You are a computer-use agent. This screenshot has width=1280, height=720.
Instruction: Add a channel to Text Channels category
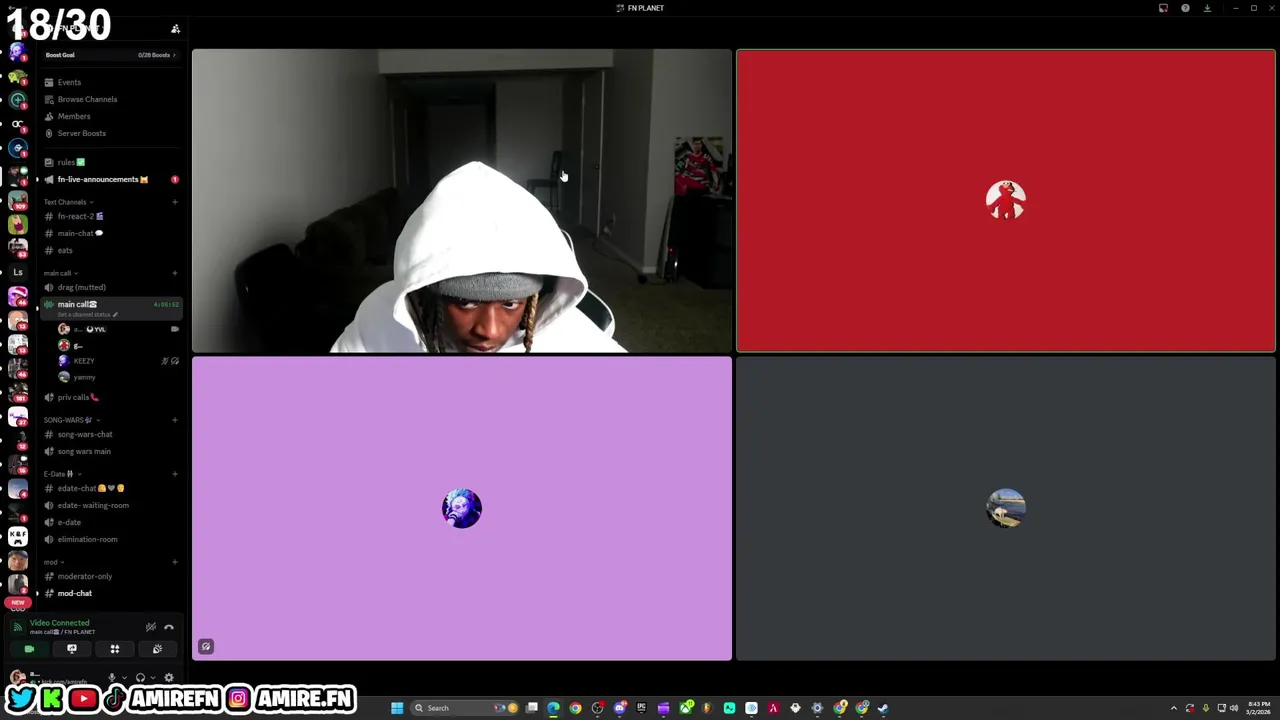coord(174,202)
